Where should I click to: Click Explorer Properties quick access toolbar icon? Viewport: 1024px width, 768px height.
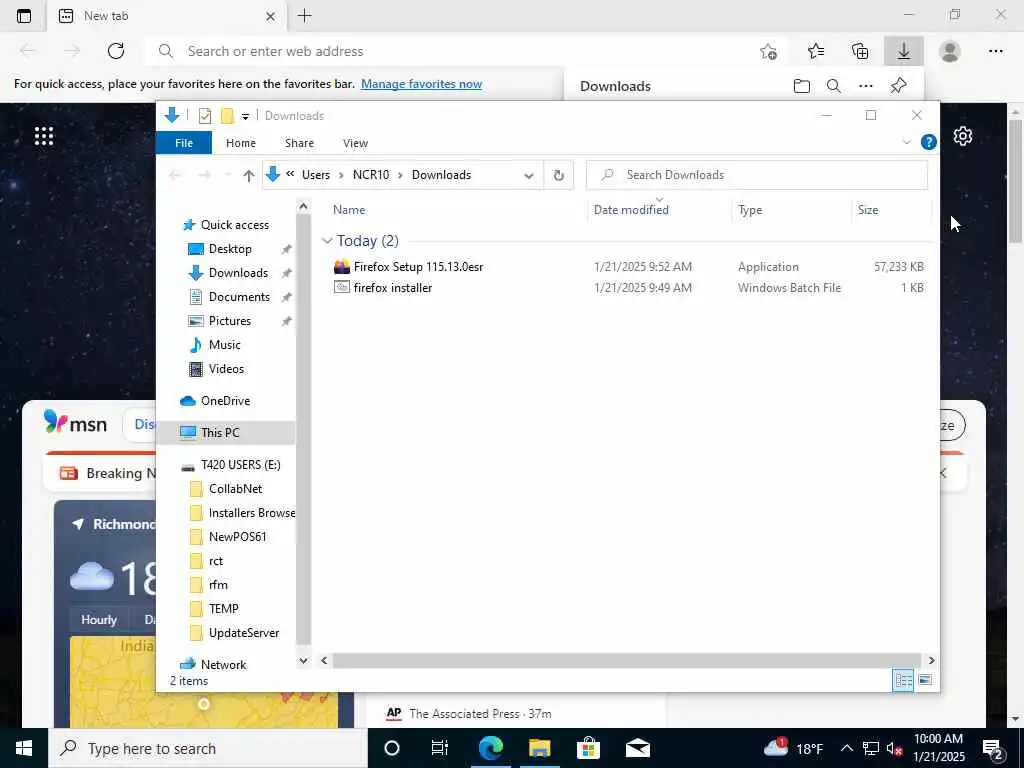point(204,116)
